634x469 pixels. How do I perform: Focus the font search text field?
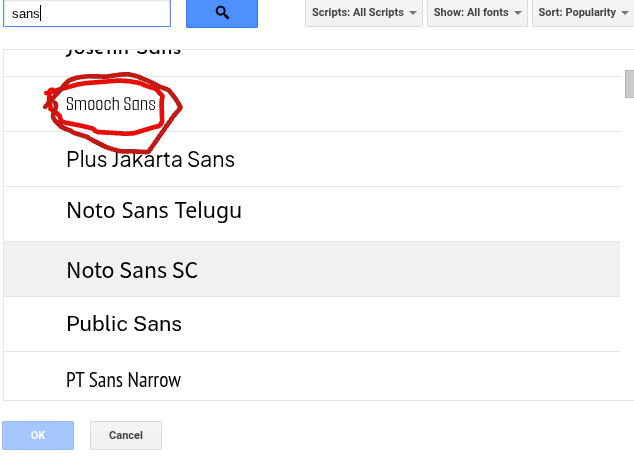[100, 13]
